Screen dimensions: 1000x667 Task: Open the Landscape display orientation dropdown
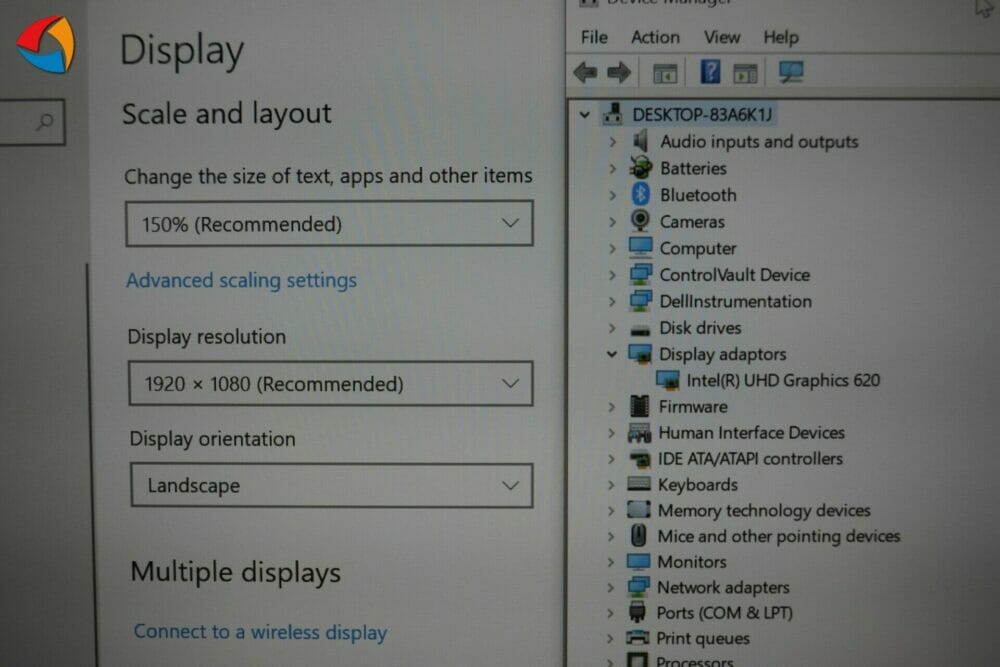tap(332, 485)
